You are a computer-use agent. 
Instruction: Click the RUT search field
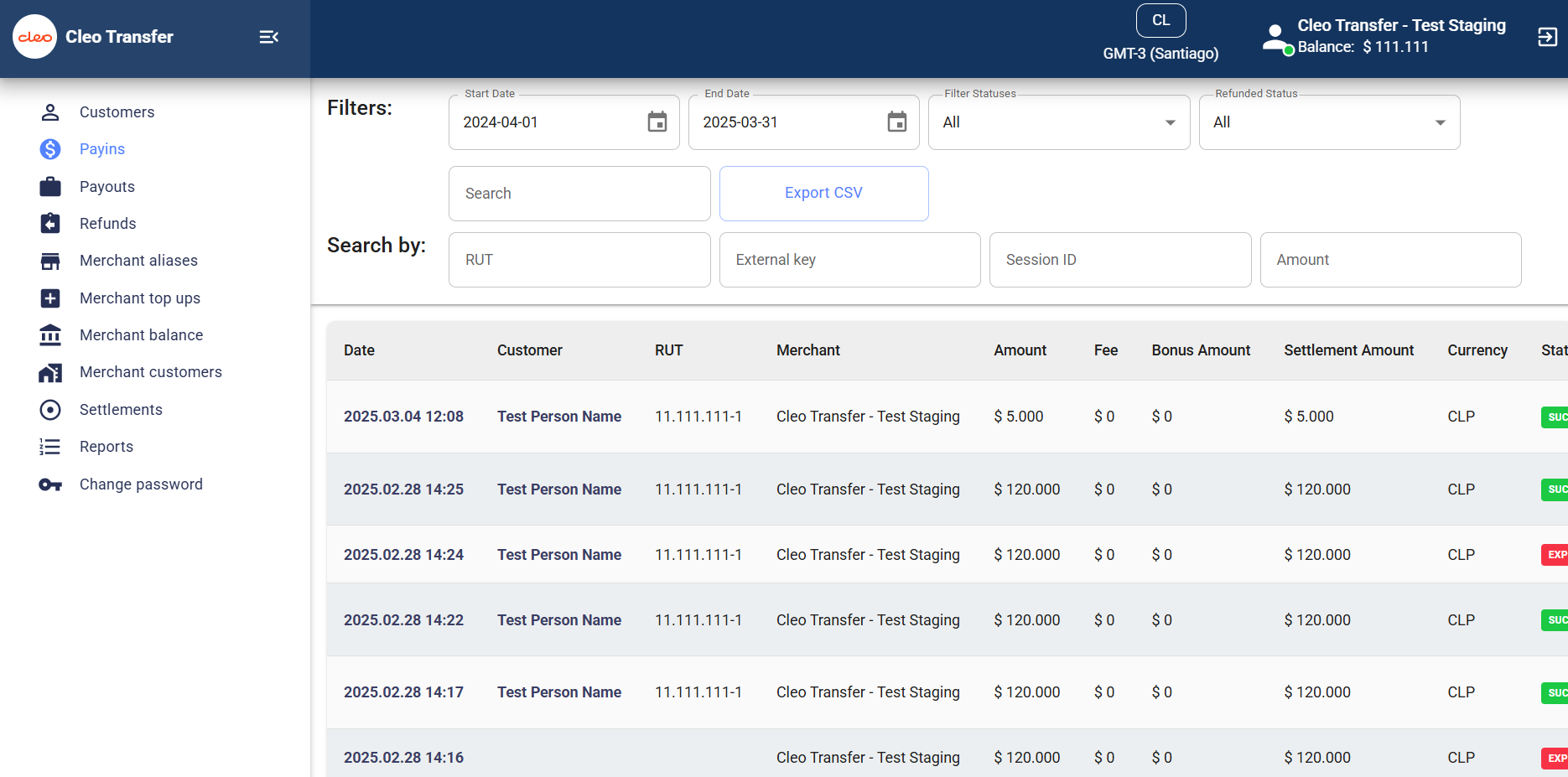(x=579, y=260)
